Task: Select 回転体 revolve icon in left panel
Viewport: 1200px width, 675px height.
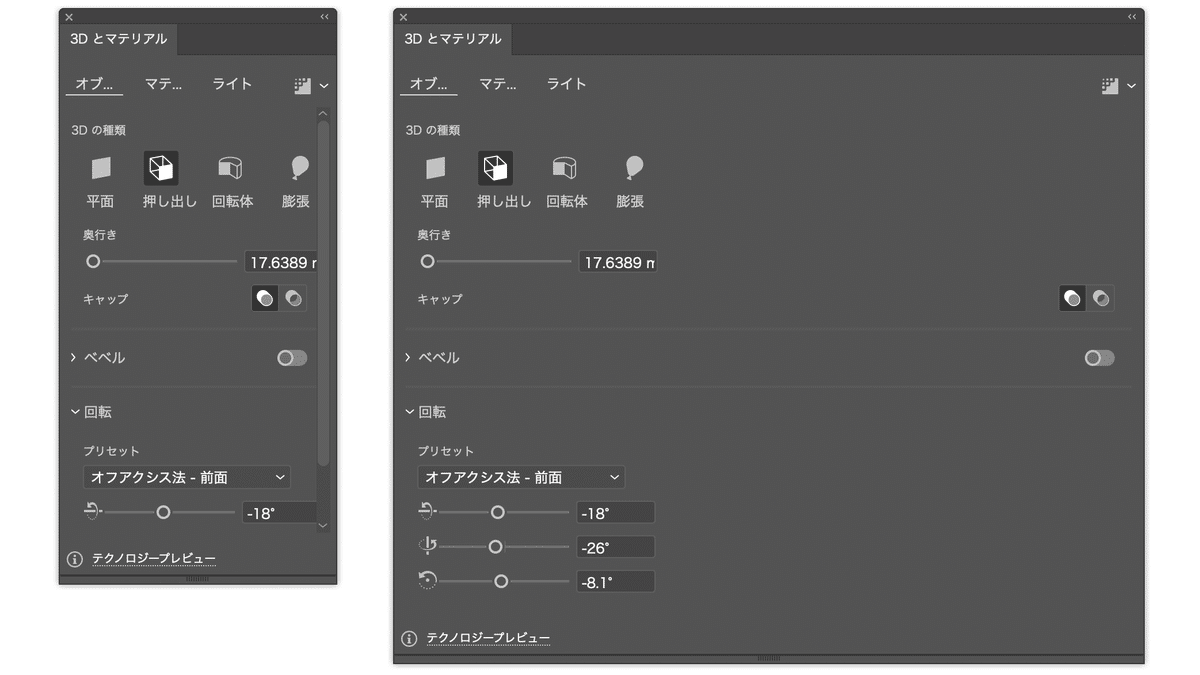Action: click(231, 168)
